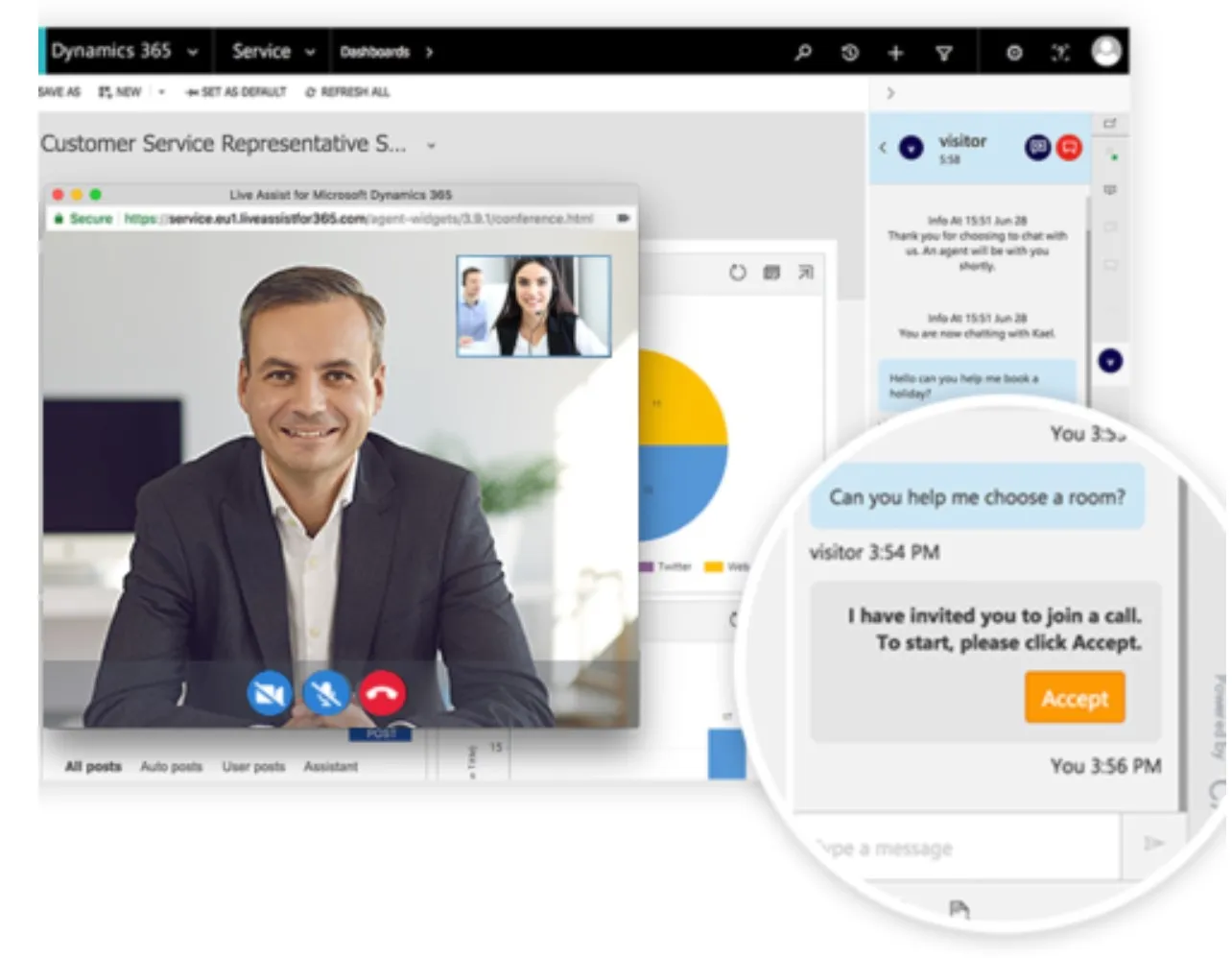Click the self-view video thumbnail
Image resolution: width=1232 pixels, height=958 pixels.
[533, 306]
